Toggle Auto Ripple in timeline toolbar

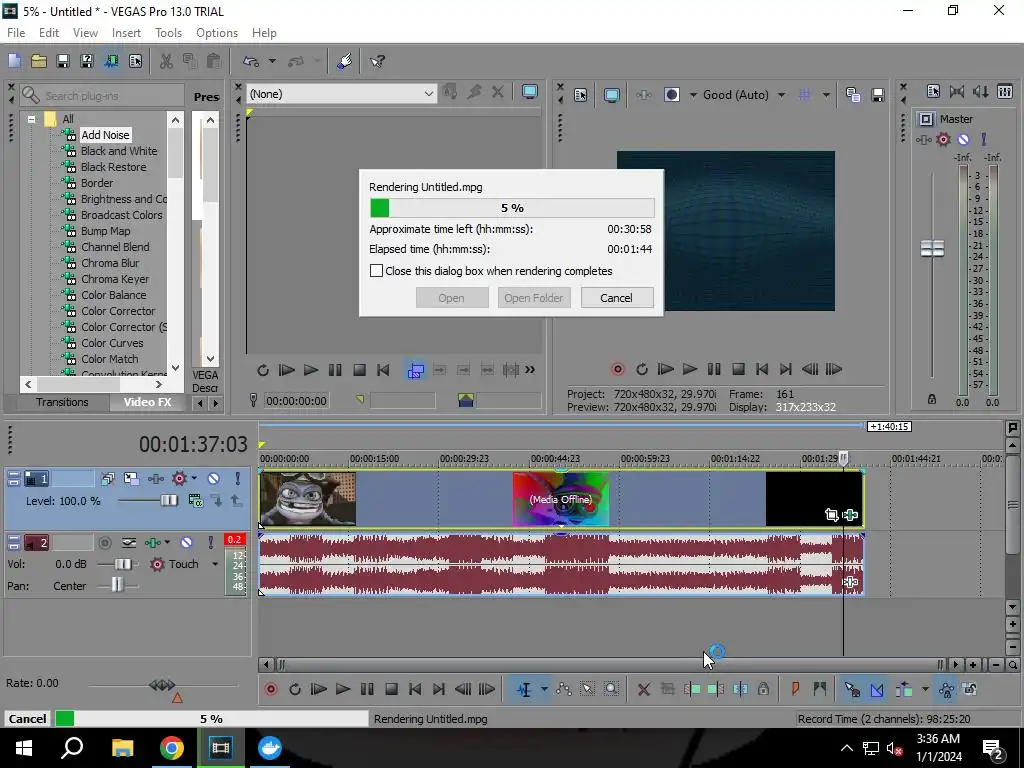pos(904,689)
